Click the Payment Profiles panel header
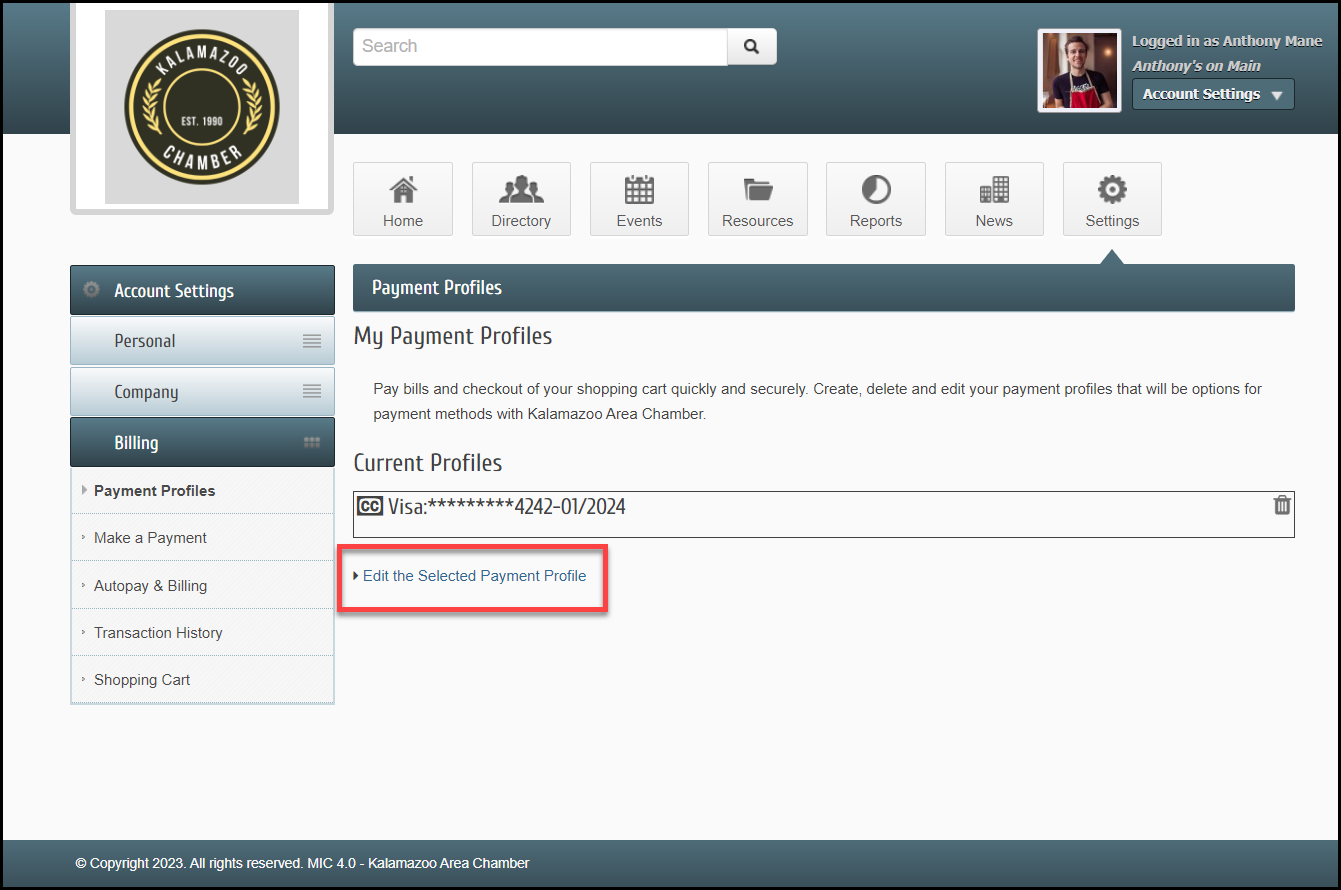The width and height of the screenshot is (1341, 890). coord(824,288)
